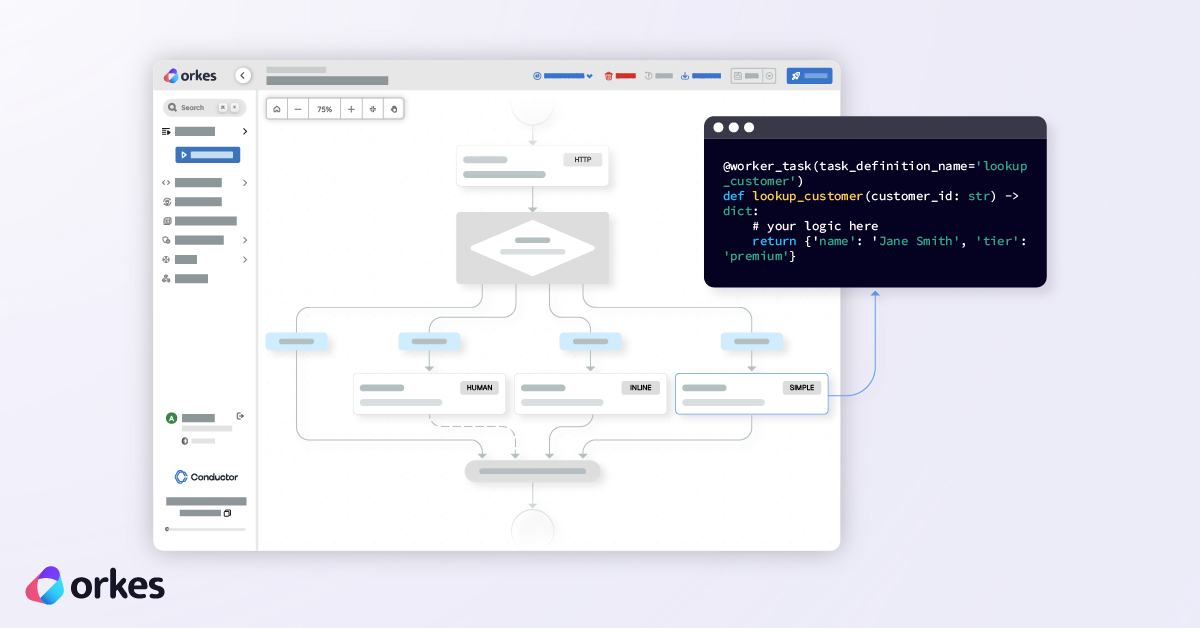Click the '# your logic here' comment line
This screenshot has height=628, width=1200.
pyautogui.click(x=815, y=226)
